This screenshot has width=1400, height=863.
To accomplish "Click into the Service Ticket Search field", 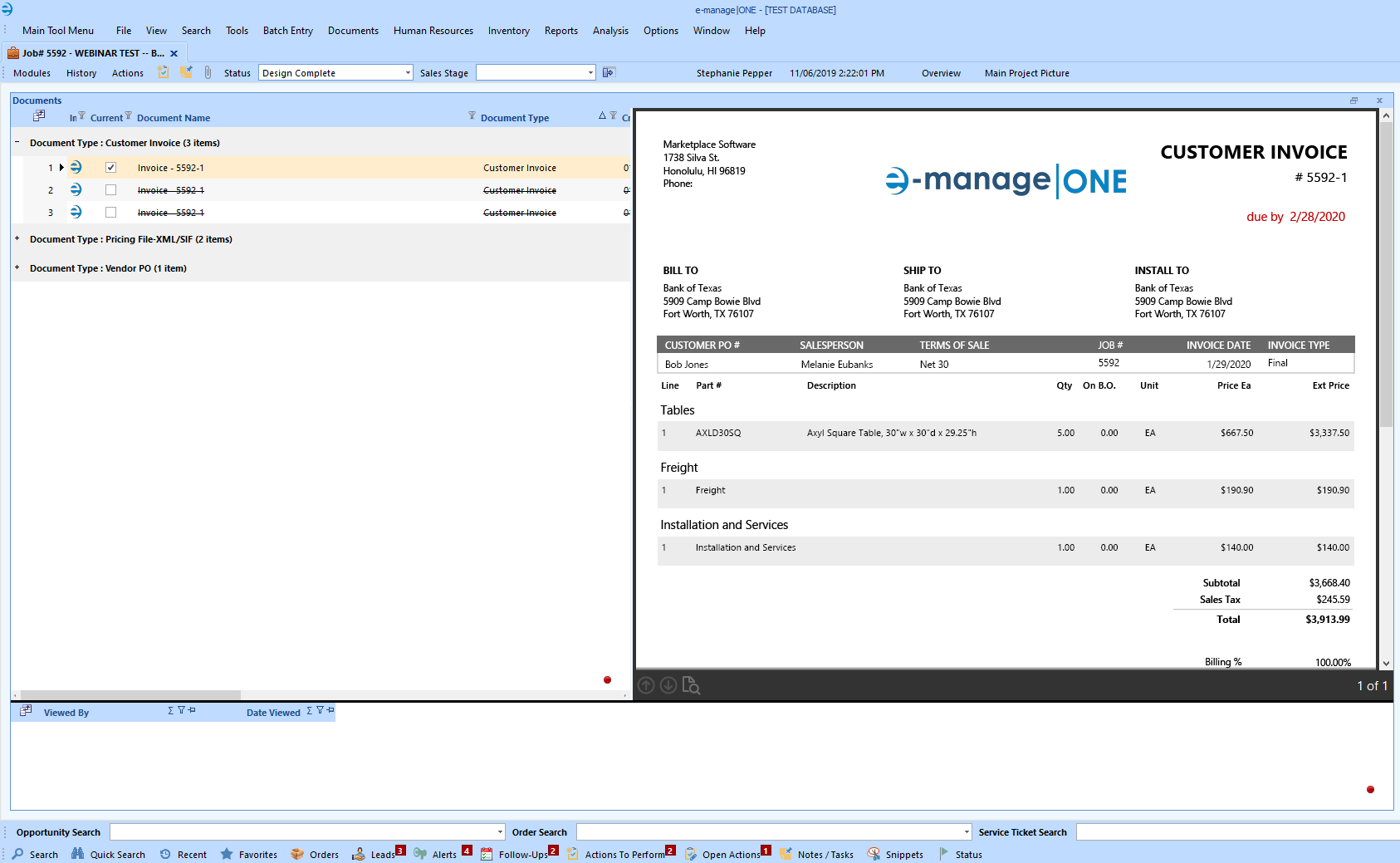I will pos(1237,831).
